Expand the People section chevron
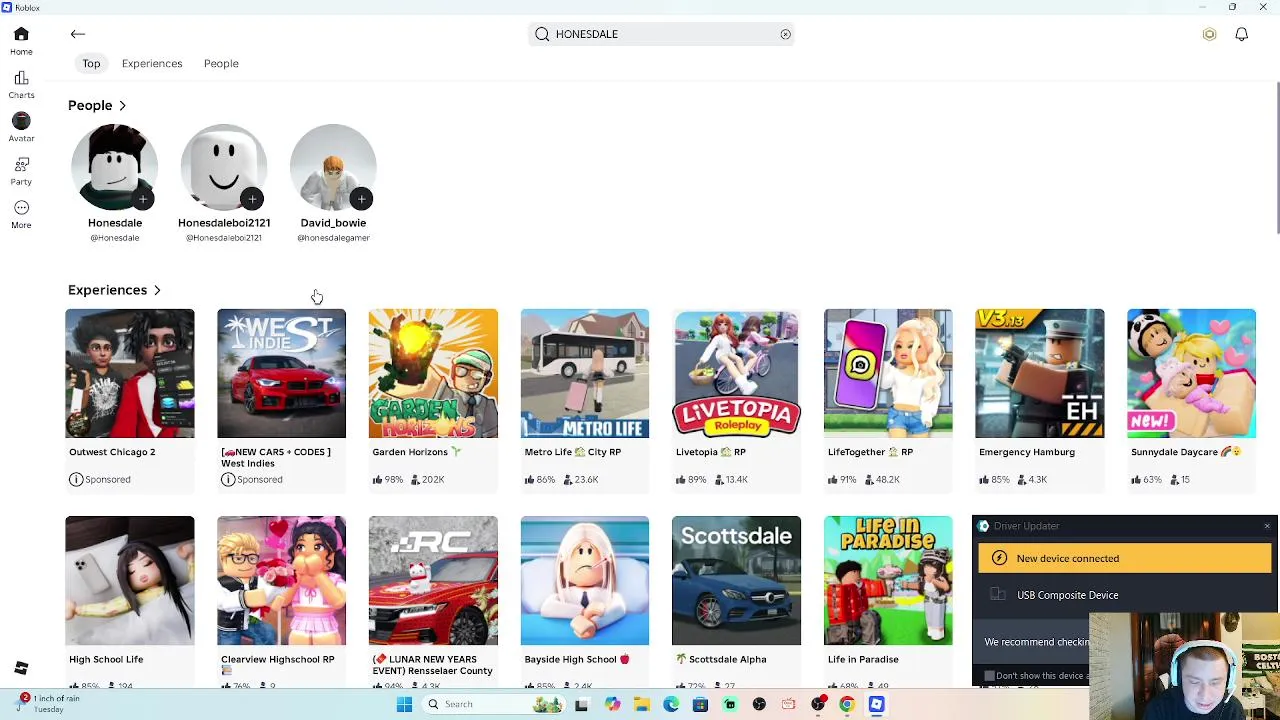1280x720 pixels. point(122,106)
